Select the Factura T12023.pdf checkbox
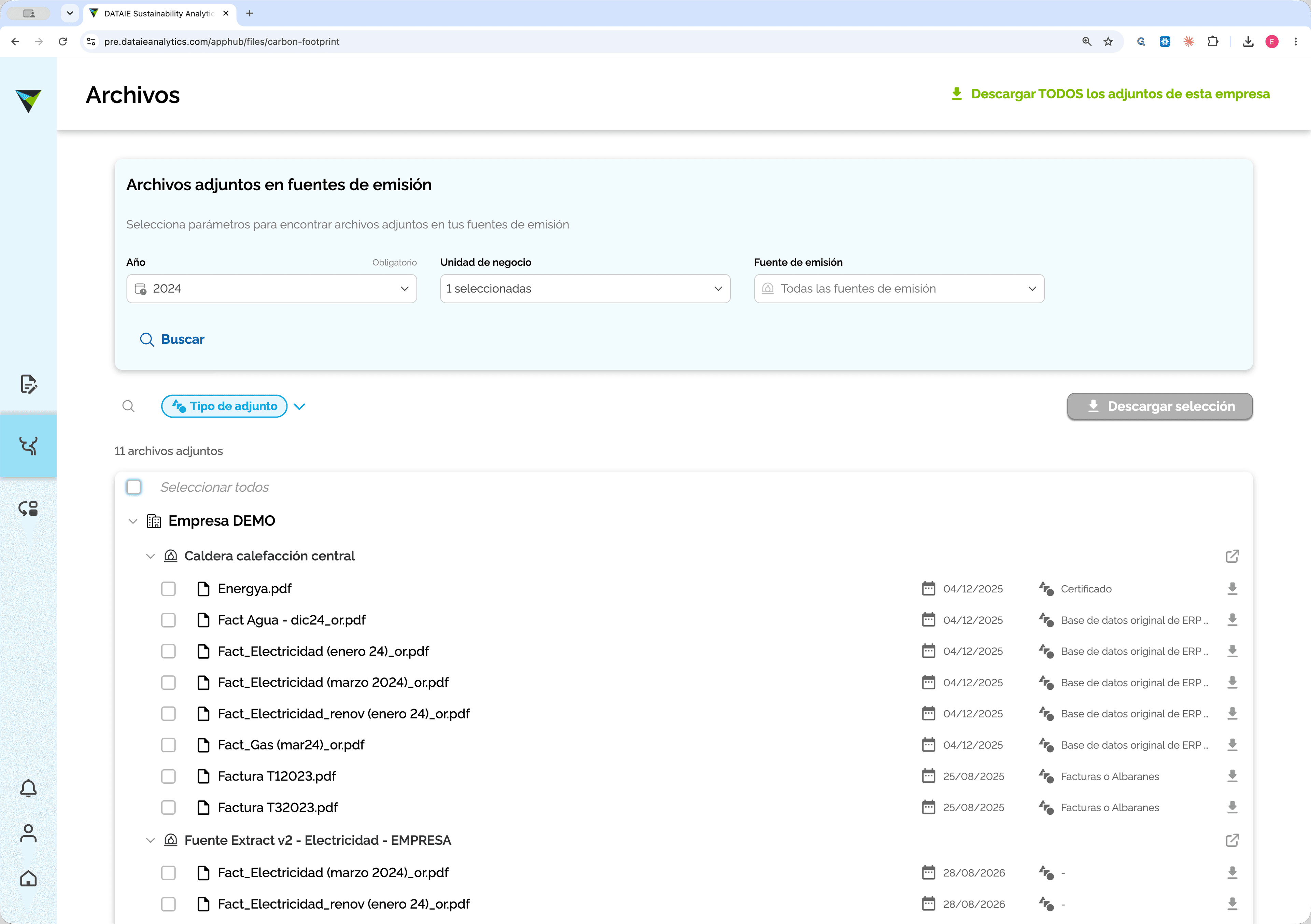This screenshot has width=1311, height=924. [168, 776]
